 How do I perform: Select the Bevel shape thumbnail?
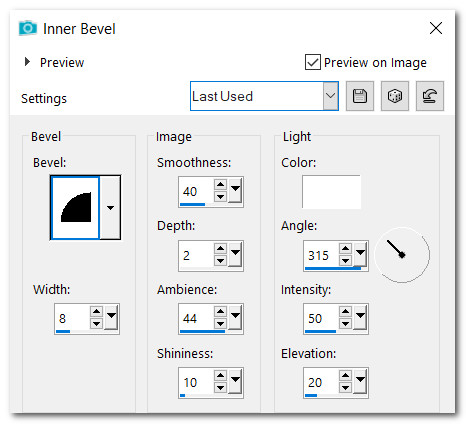click(75, 207)
